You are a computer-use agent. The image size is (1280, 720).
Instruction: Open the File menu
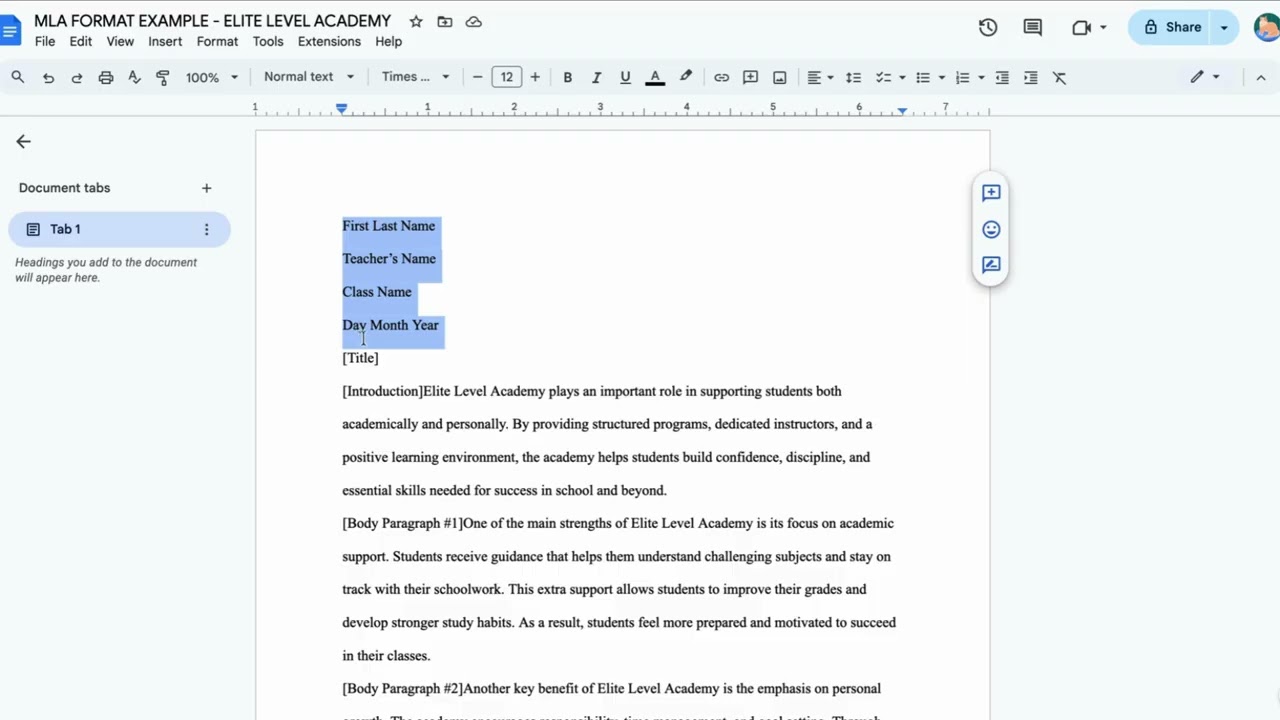45,41
